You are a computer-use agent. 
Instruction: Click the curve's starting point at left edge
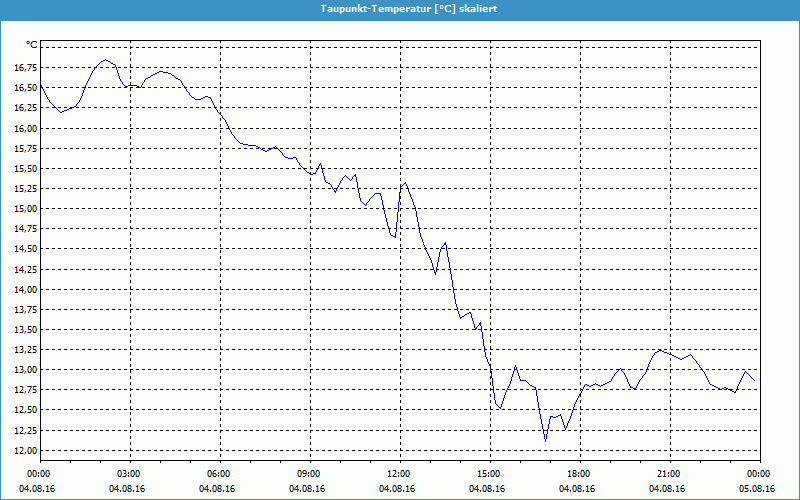point(40,85)
